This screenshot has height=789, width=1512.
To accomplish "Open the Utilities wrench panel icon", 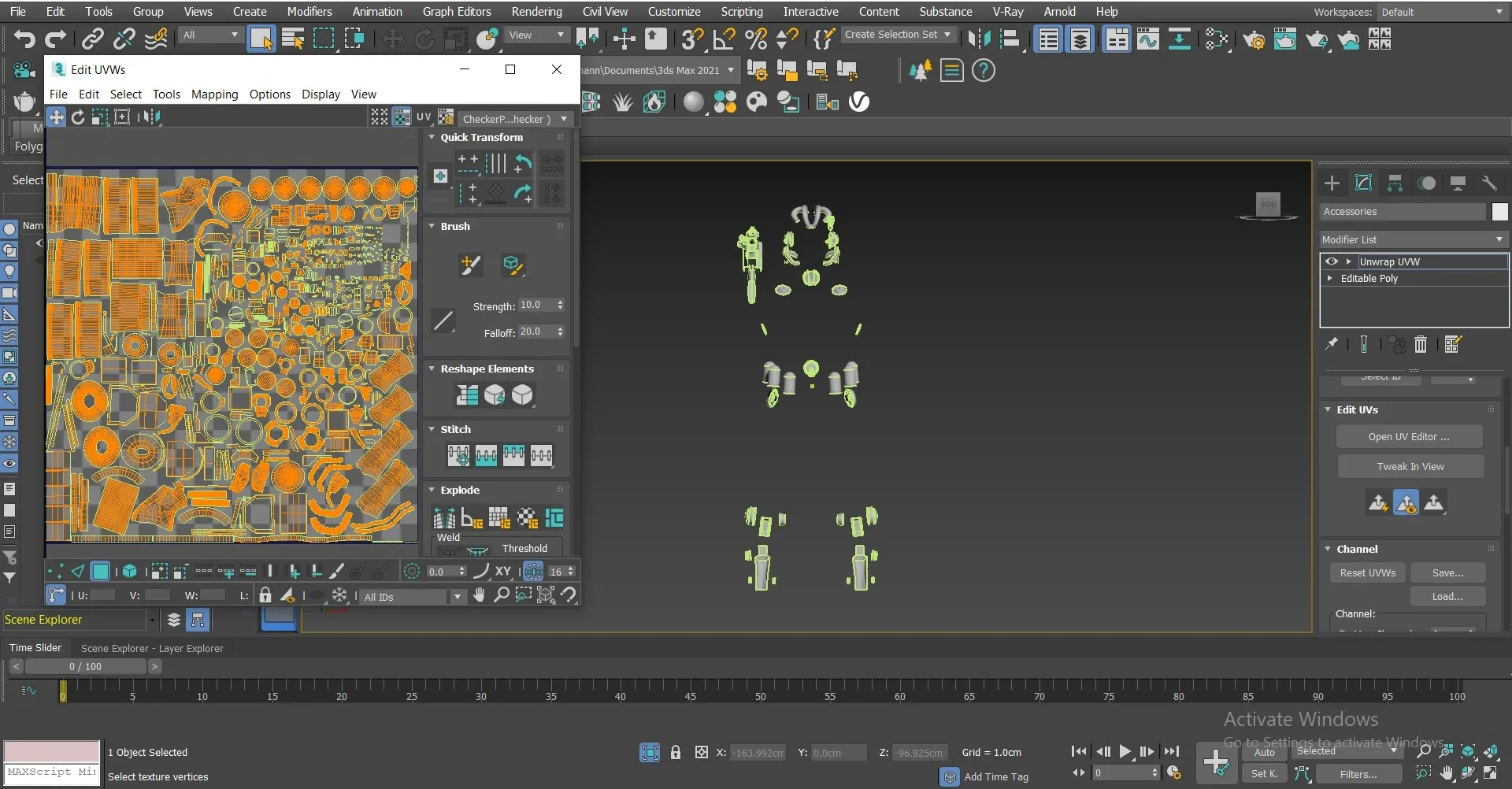I will click(x=1489, y=183).
